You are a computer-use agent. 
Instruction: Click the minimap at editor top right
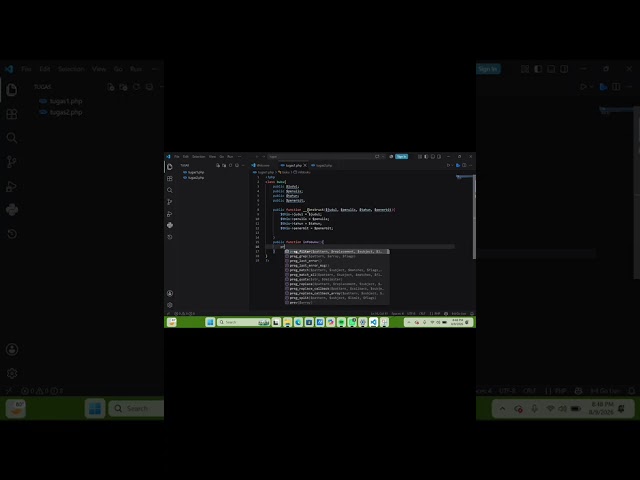(464, 177)
